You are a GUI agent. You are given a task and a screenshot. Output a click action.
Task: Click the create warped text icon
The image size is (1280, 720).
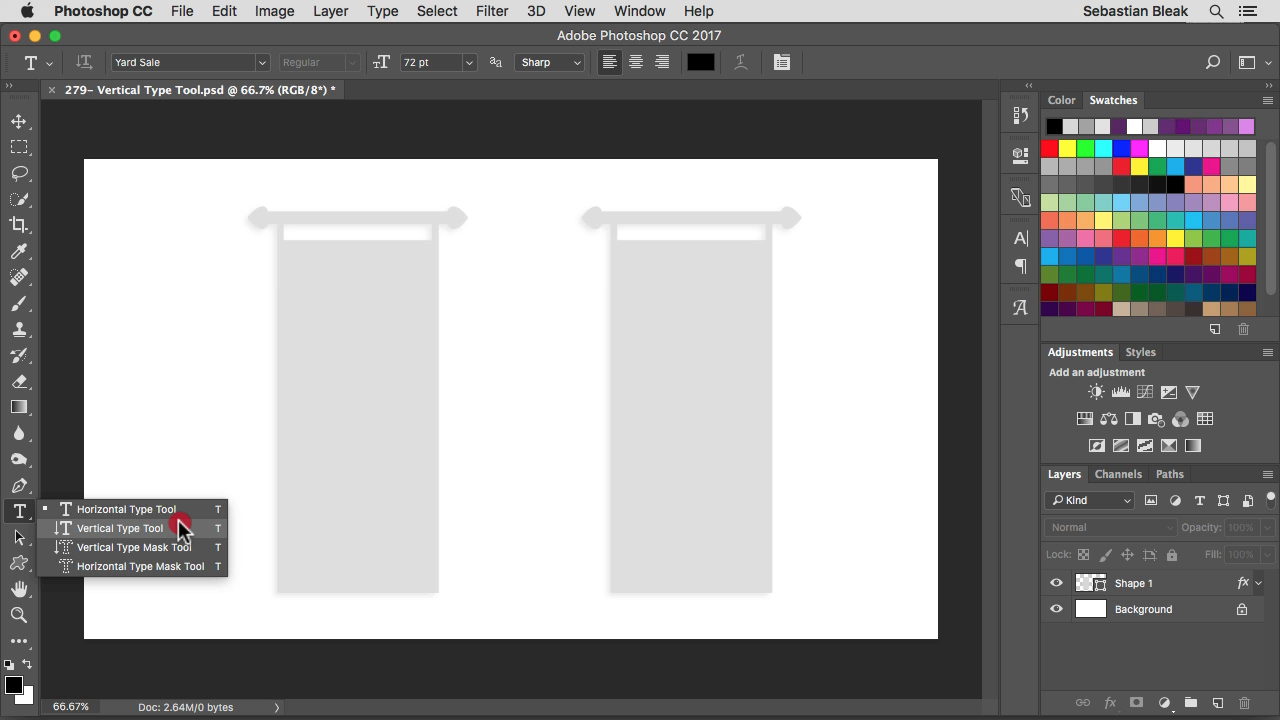[741, 62]
